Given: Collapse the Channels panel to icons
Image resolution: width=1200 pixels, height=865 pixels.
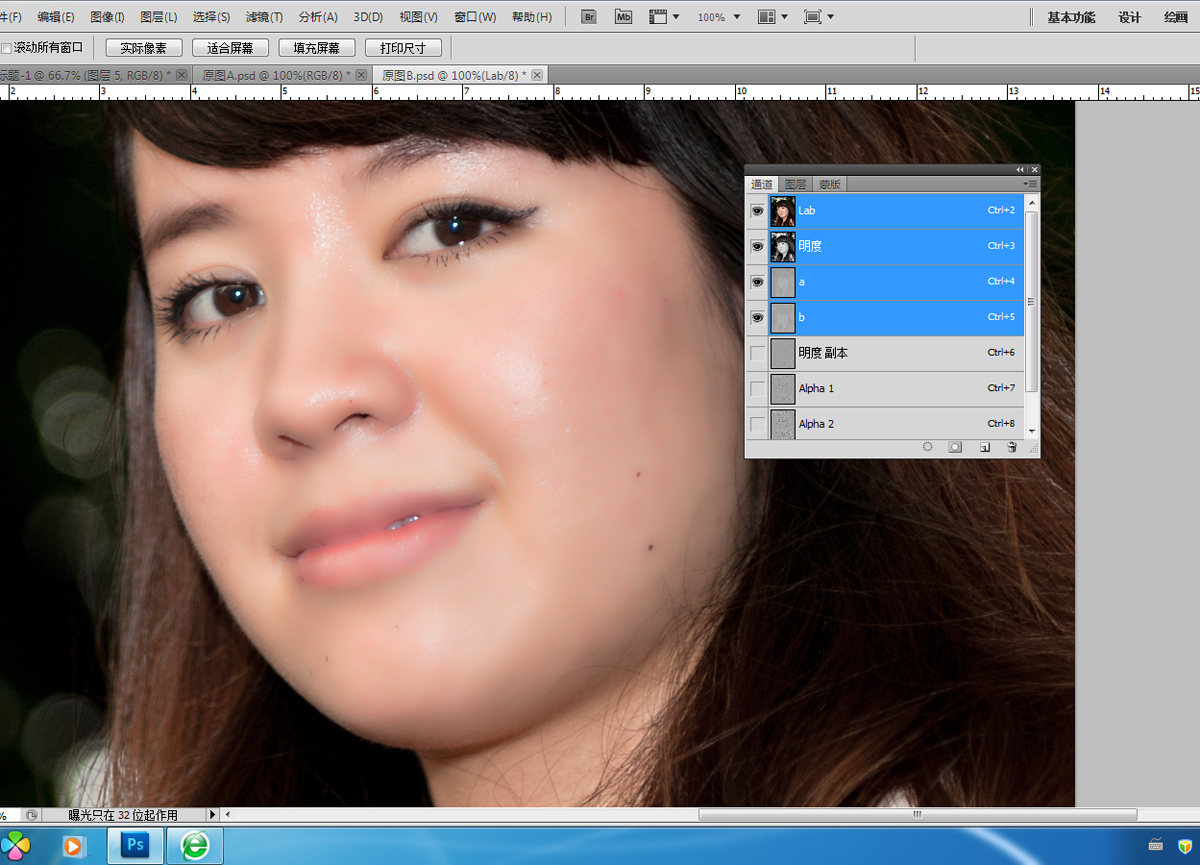Looking at the screenshot, I should tap(1021, 170).
